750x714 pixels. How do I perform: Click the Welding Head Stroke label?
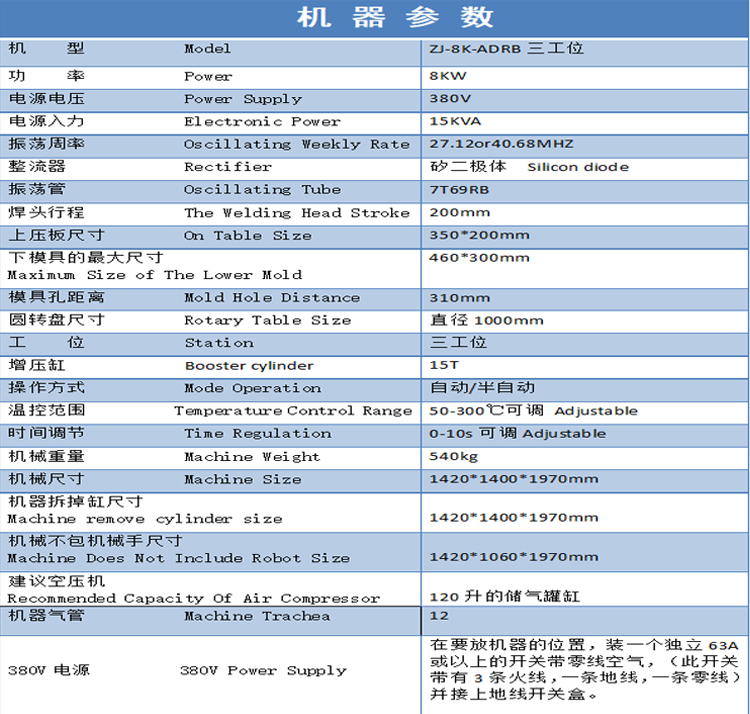pos(297,213)
